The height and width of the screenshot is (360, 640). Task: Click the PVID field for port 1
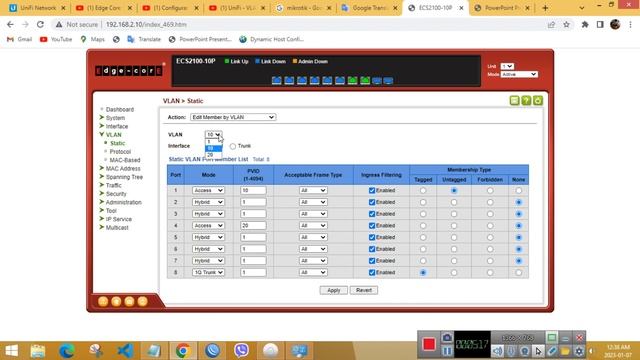tap(253, 190)
